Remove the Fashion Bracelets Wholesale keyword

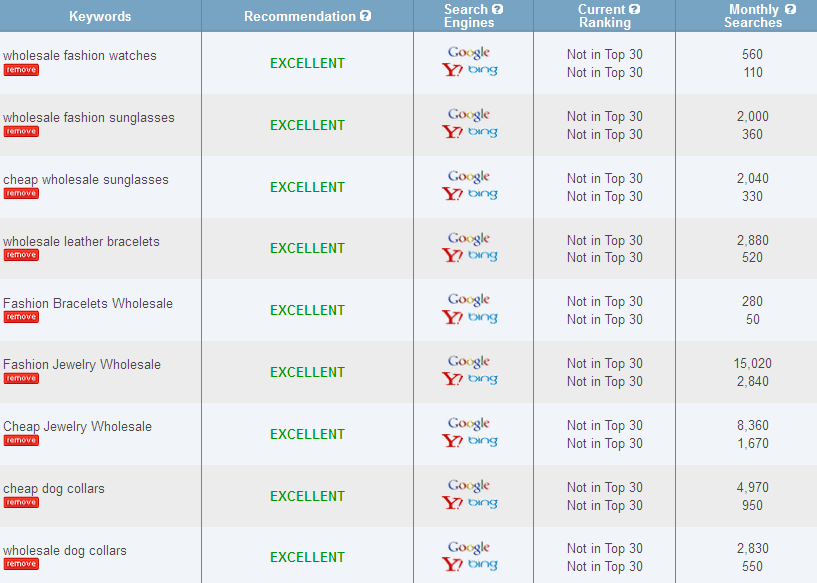coord(21,317)
